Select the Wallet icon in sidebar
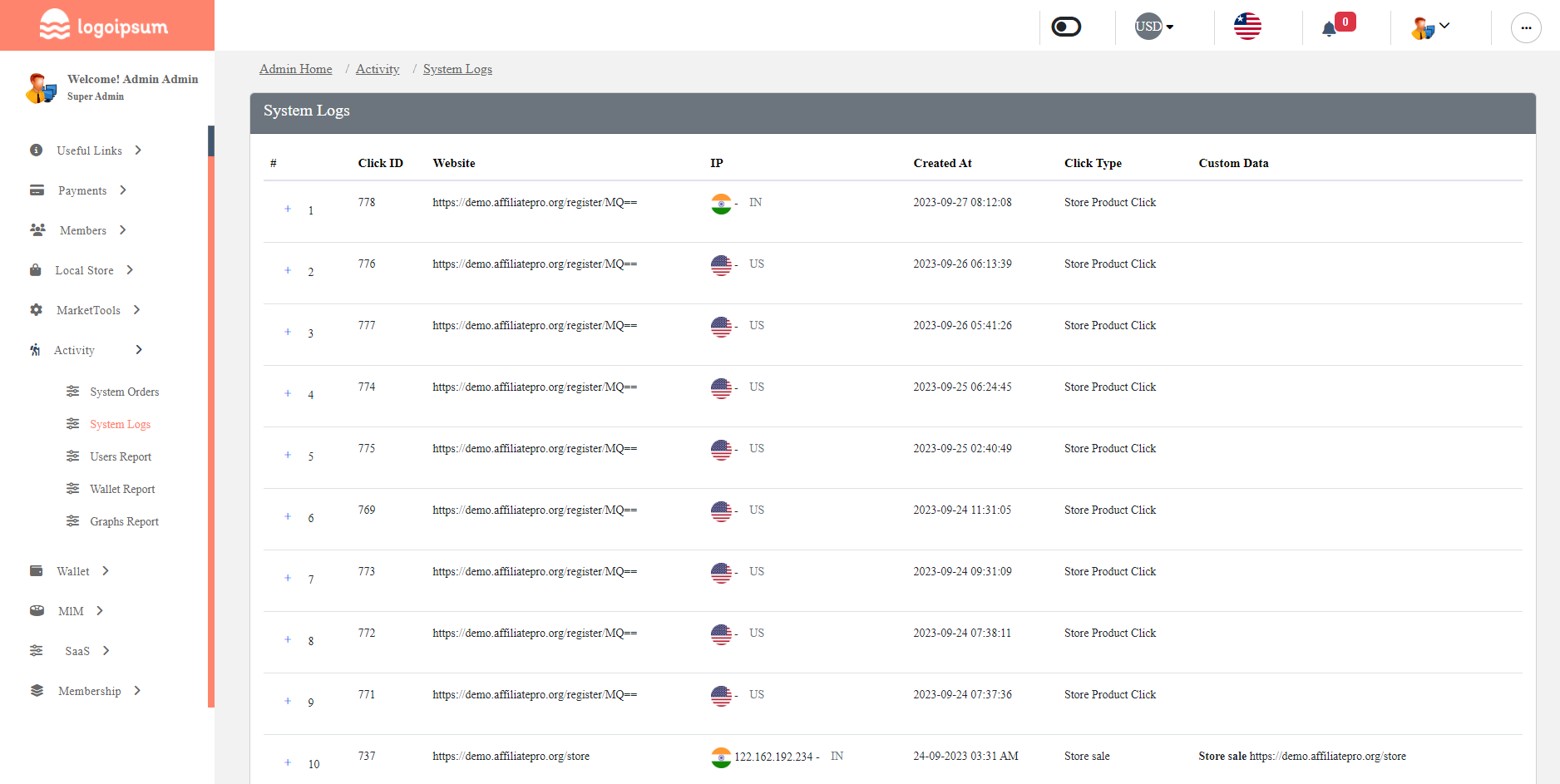Viewport: 1560px width, 784px height. click(x=37, y=571)
